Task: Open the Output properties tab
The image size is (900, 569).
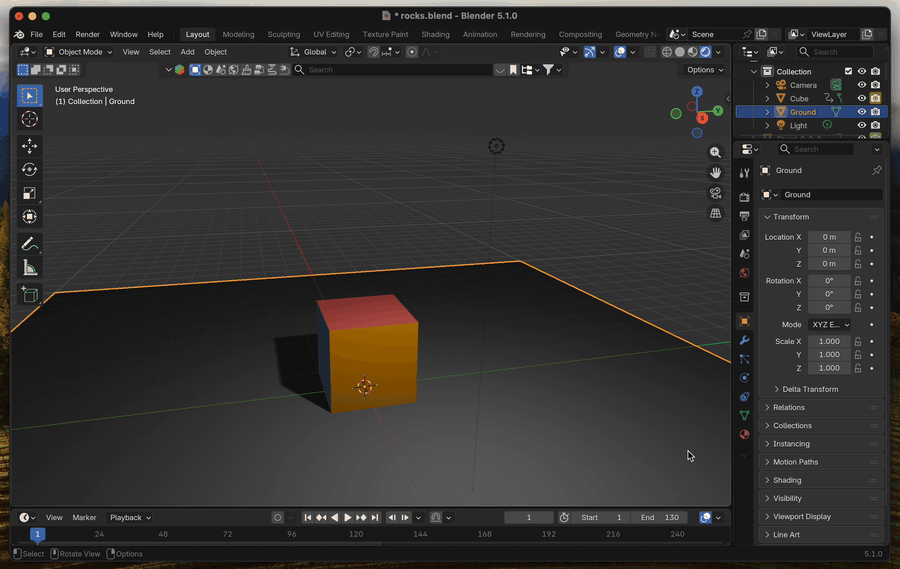Action: click(744, 216)
